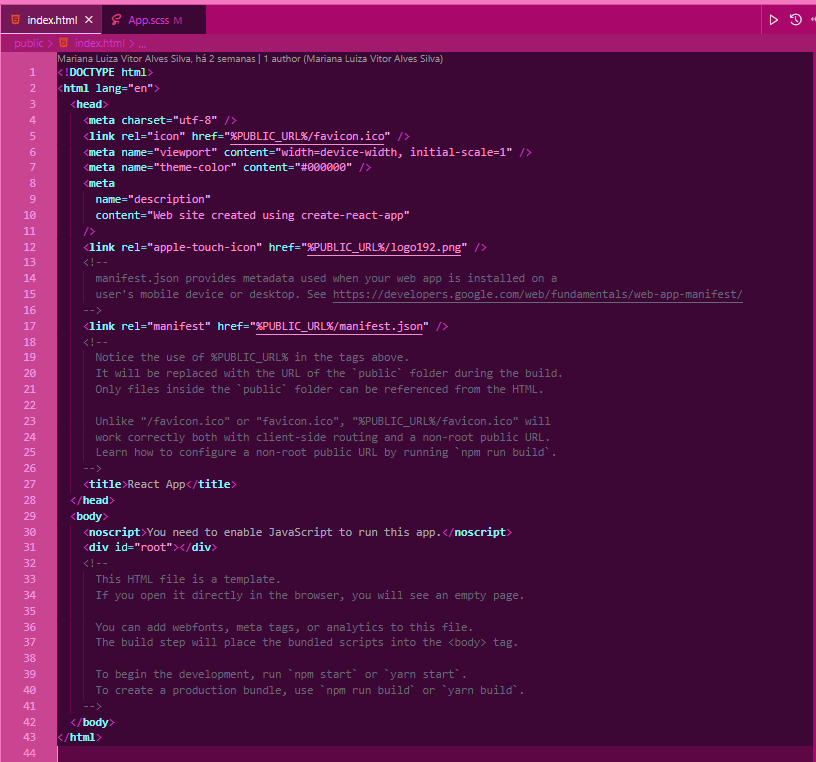Click the closing '</head>' tag

(92, 500)
